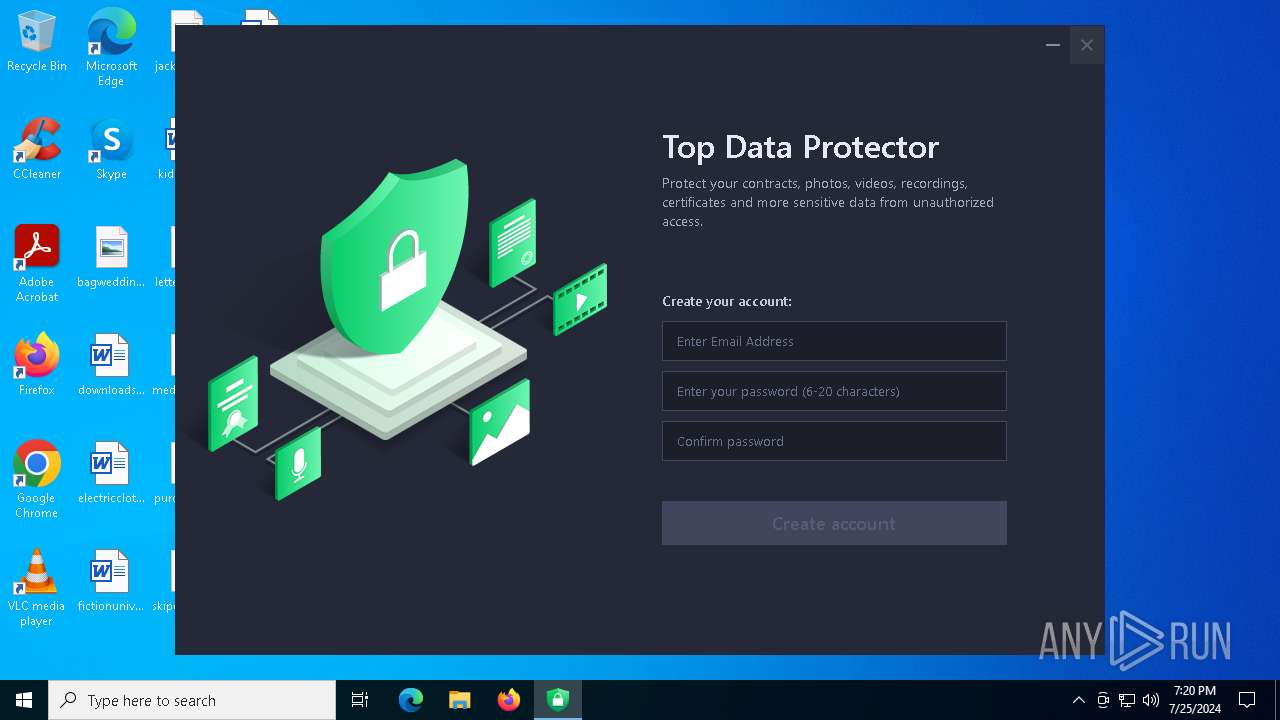The image size is (1280, 720).
Task: Click the Create account button
Action: (x=834, y=523)
